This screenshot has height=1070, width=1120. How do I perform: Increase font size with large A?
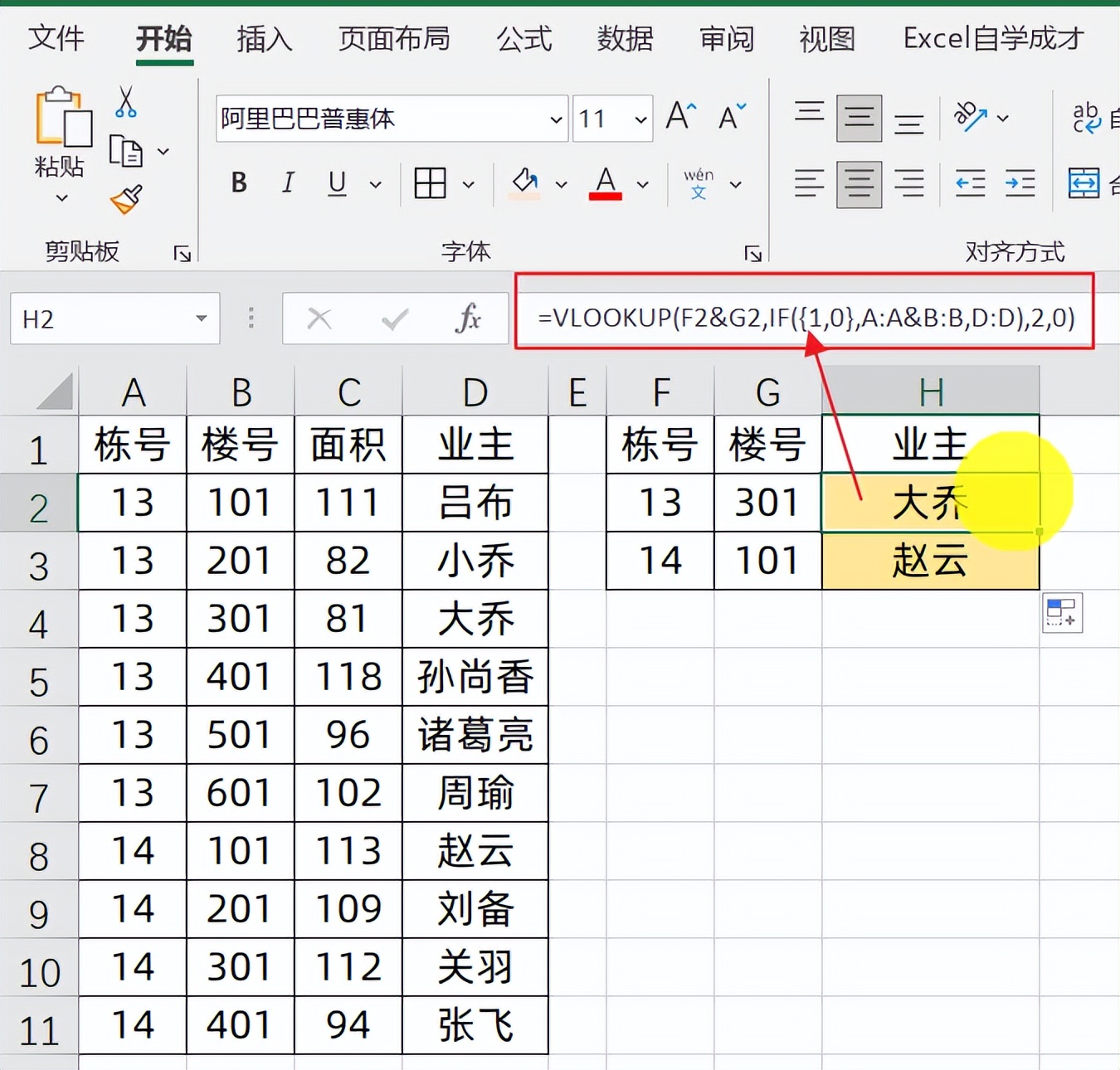click(681, 117)
